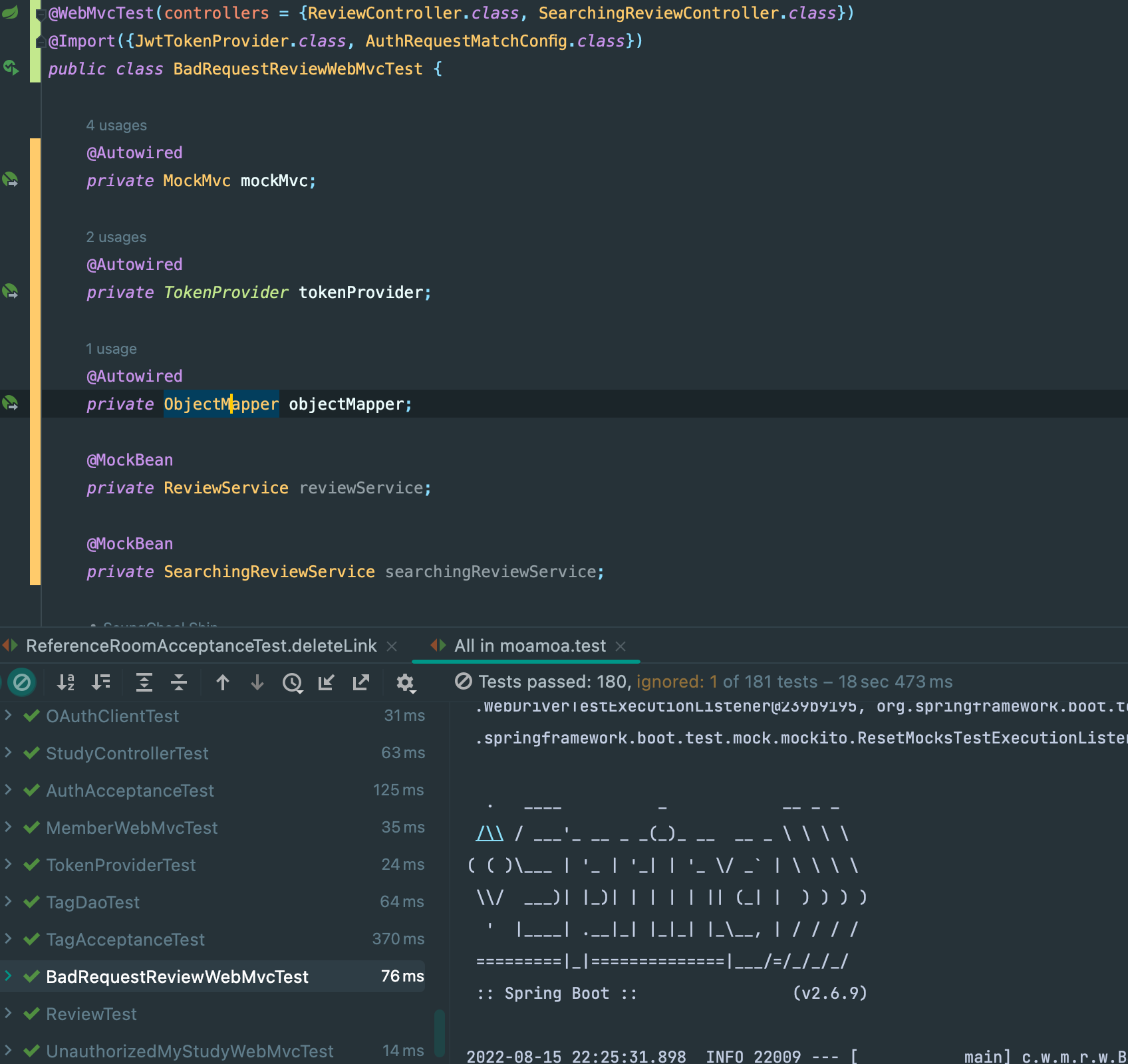Viewport: 1128px width, 1064px height.
Task: Expand TagAcceptanceTest node
Action: pos(9,938)
